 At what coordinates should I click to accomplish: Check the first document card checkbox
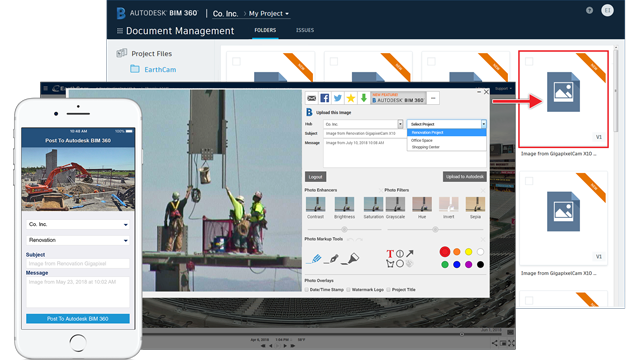[236, 62]
